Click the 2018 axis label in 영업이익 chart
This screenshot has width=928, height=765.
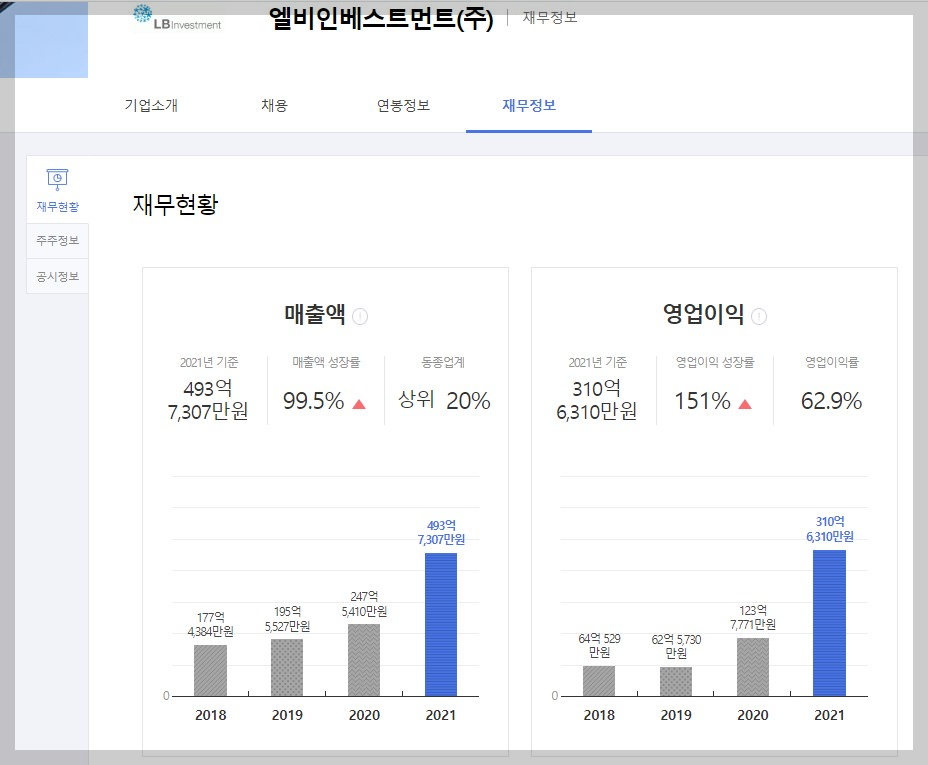coord(599,715)
